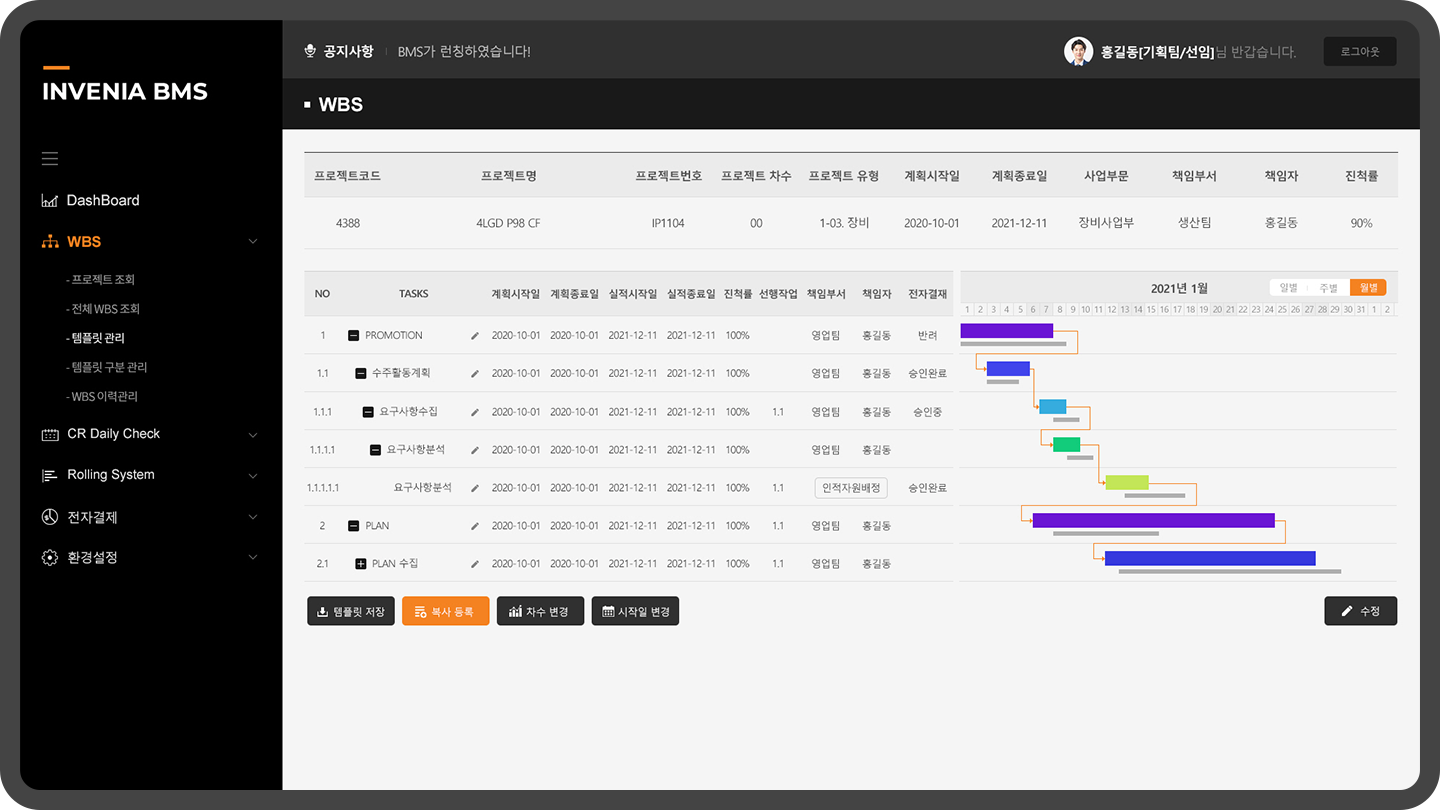Switch Gantt view to 주별 (weekly)
Viewport: 1440px width, 810px height.
coord(1328,288)
